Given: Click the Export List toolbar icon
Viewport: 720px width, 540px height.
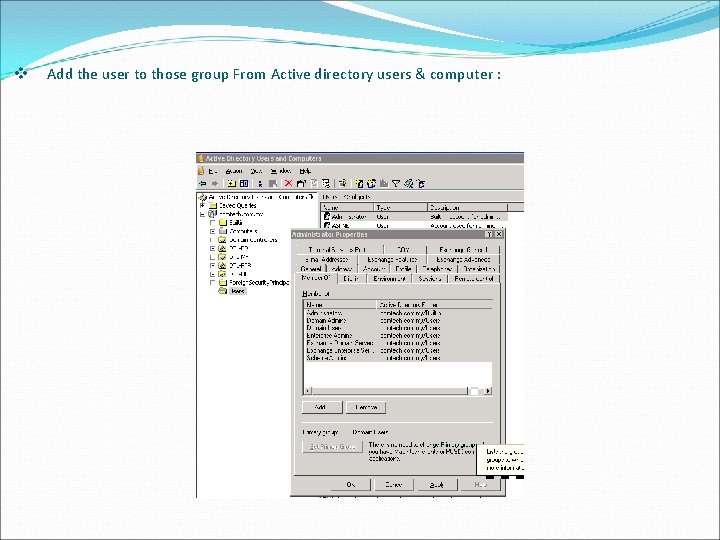Looking at the screenshot, I should pyautogui.click(x=326, y=184).
